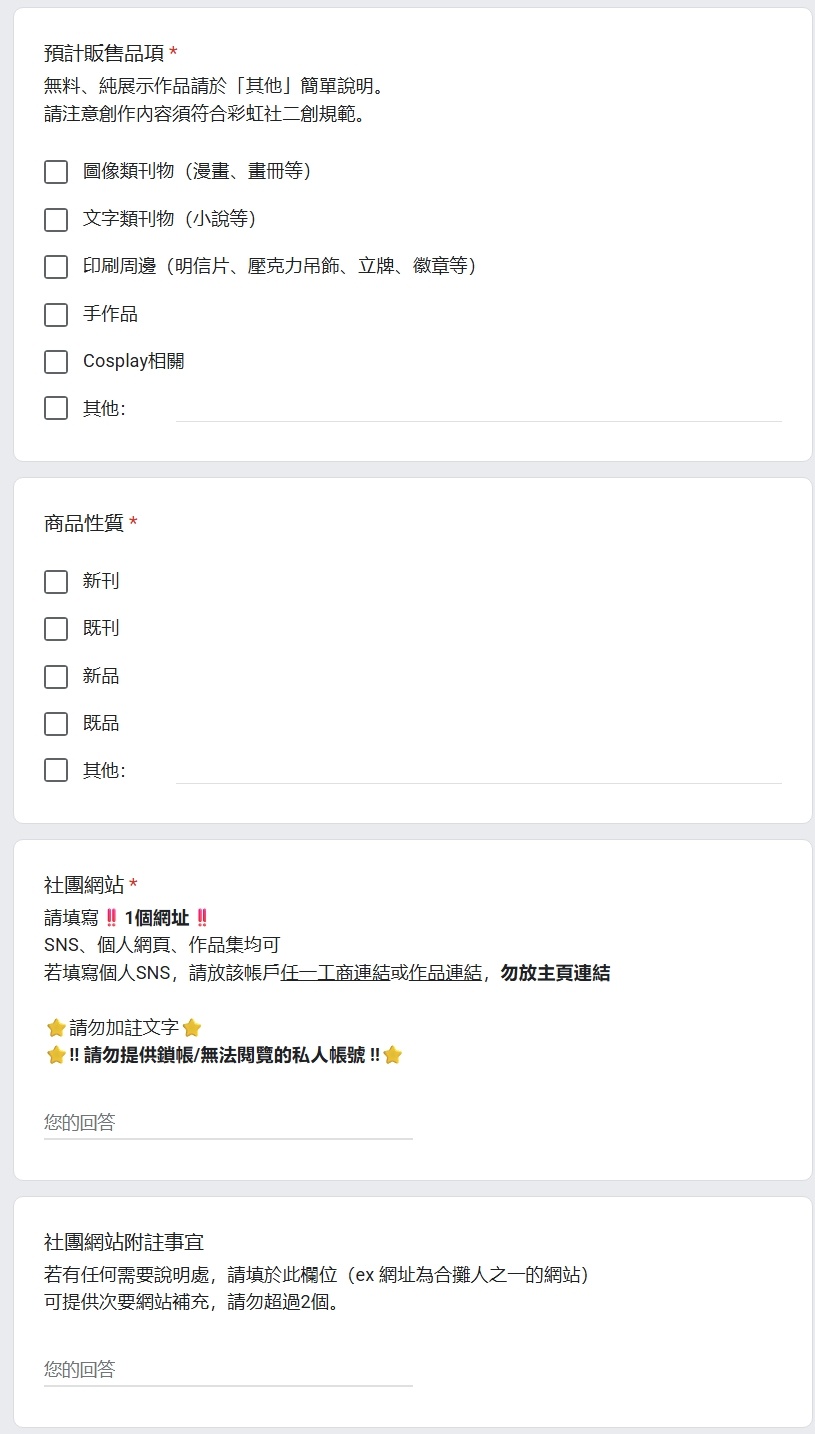Check the 新刊 checkbox
Screen dimensions: 815x1434
(56, 582)
